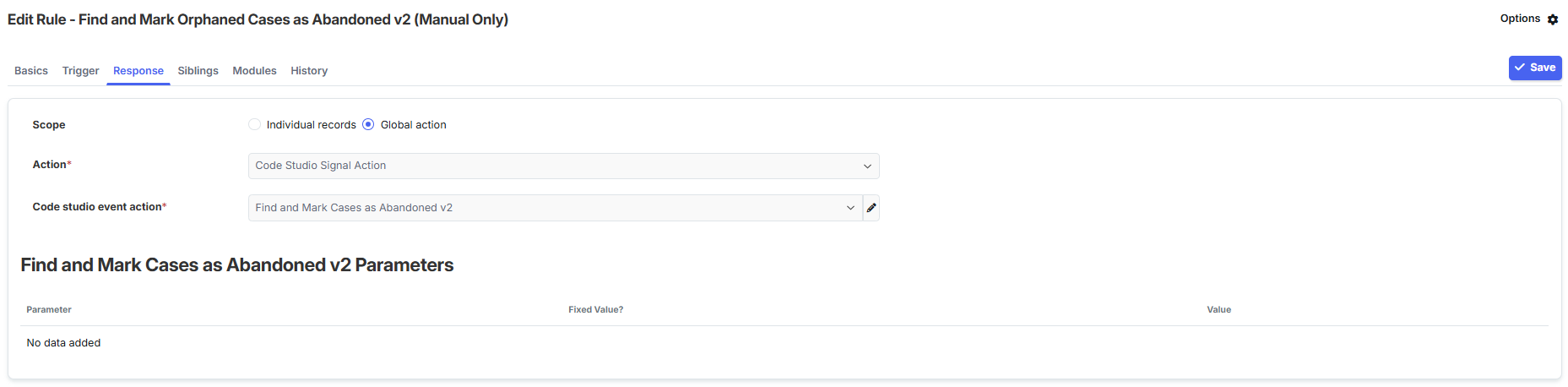Choose the Global action scope option

[x=368, y=124]
